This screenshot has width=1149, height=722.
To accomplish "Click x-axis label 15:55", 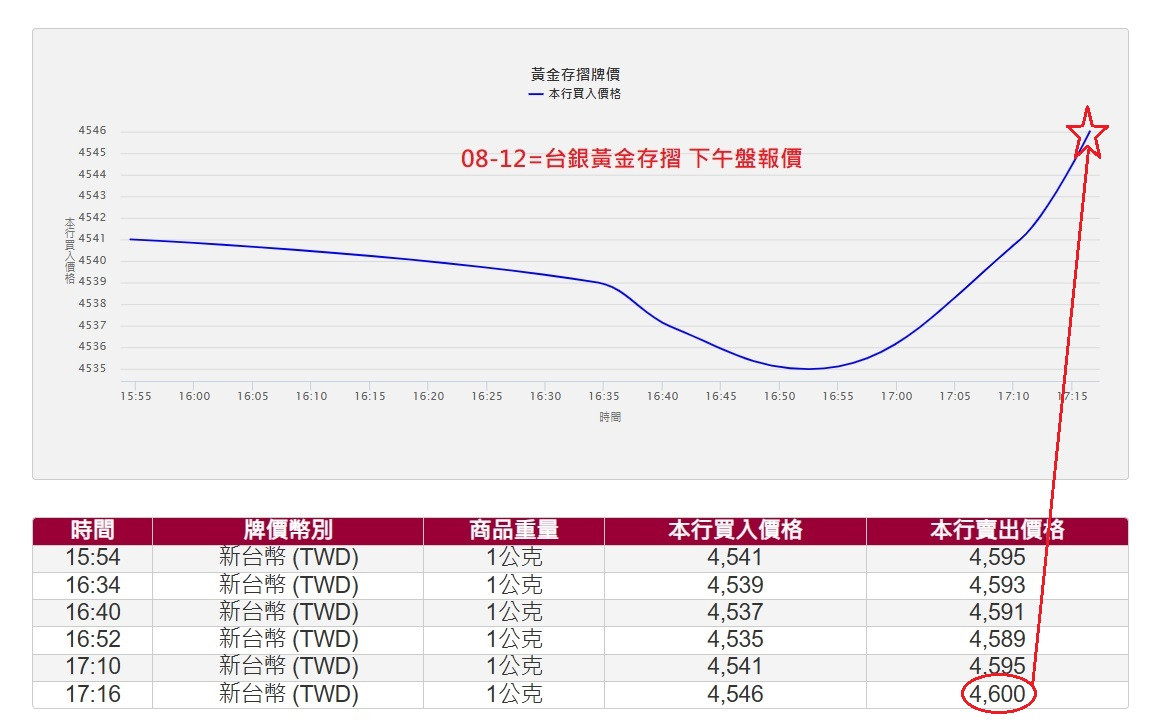I will pos(136,396).
